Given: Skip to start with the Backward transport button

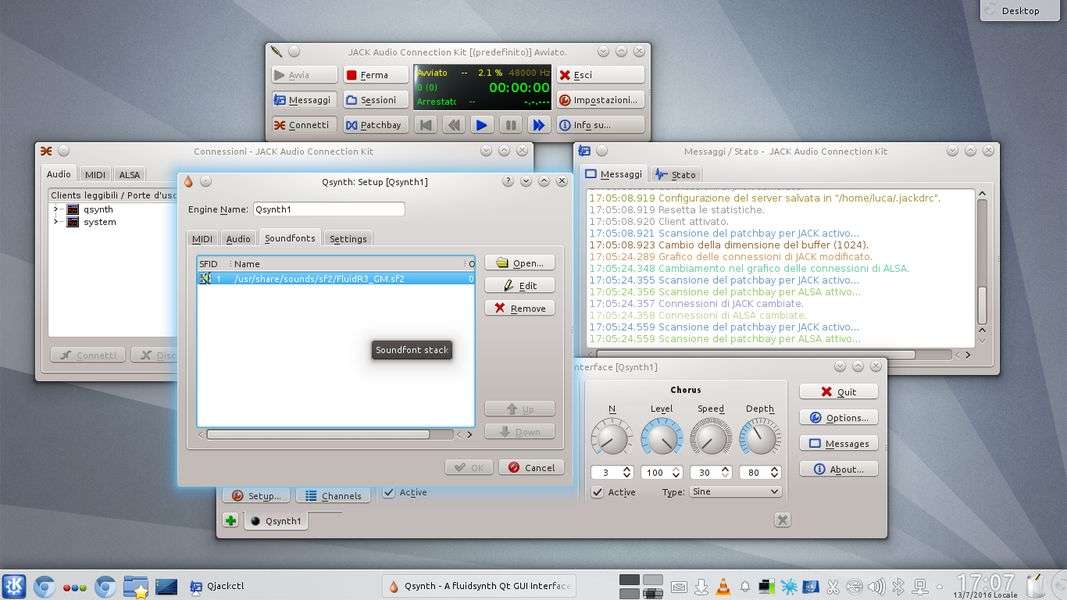Looking at the screenshot, I should [425, 125].
